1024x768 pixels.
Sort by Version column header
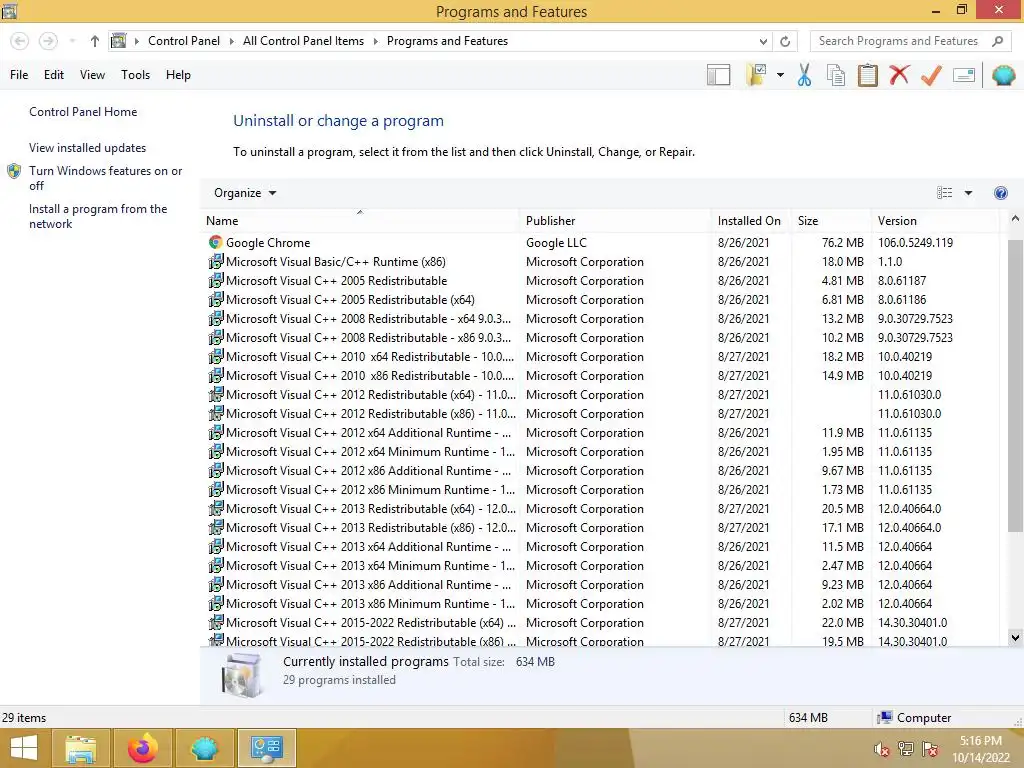[x=936, y=221]
